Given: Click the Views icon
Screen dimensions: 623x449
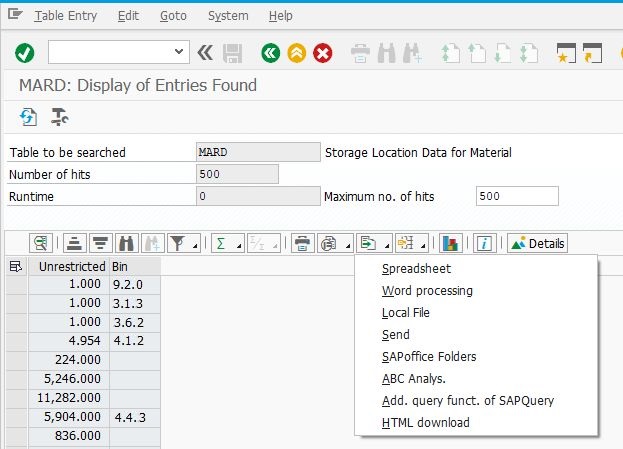Looking at the screenshot, I should click(329, 243).
